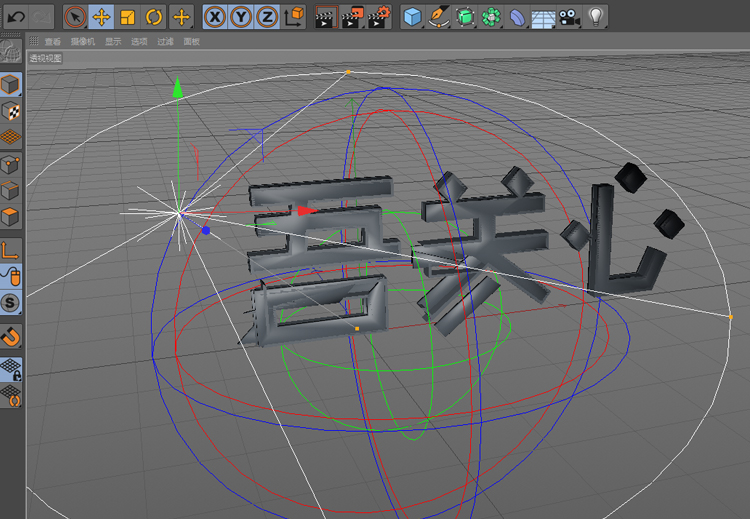Add a cube primitive object
Image resolution: width=750 pixels, height=519 pixels.
412,18
